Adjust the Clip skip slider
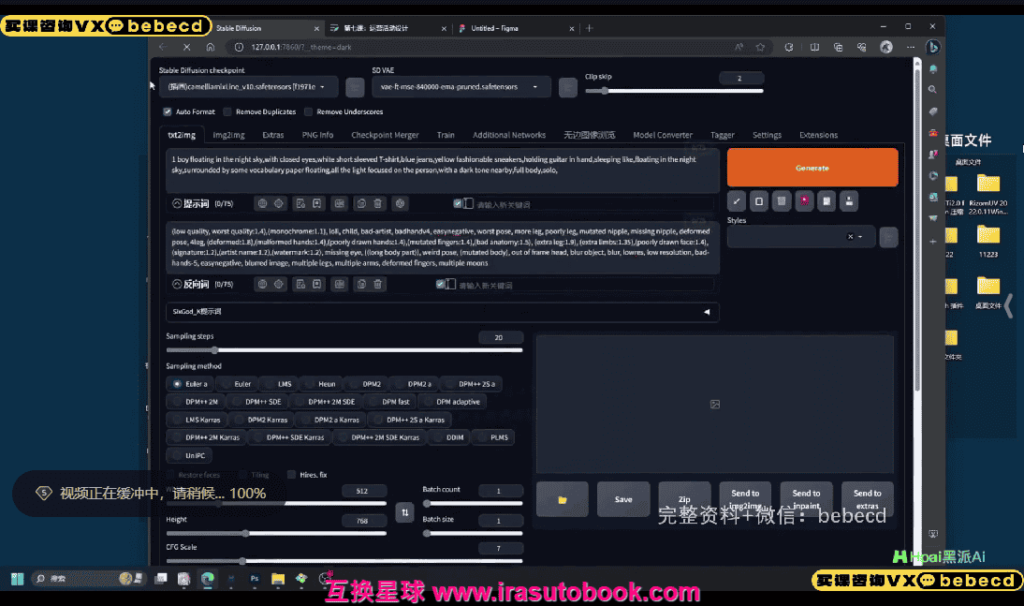Screen dimensions: 1024x606 [674, 91]
